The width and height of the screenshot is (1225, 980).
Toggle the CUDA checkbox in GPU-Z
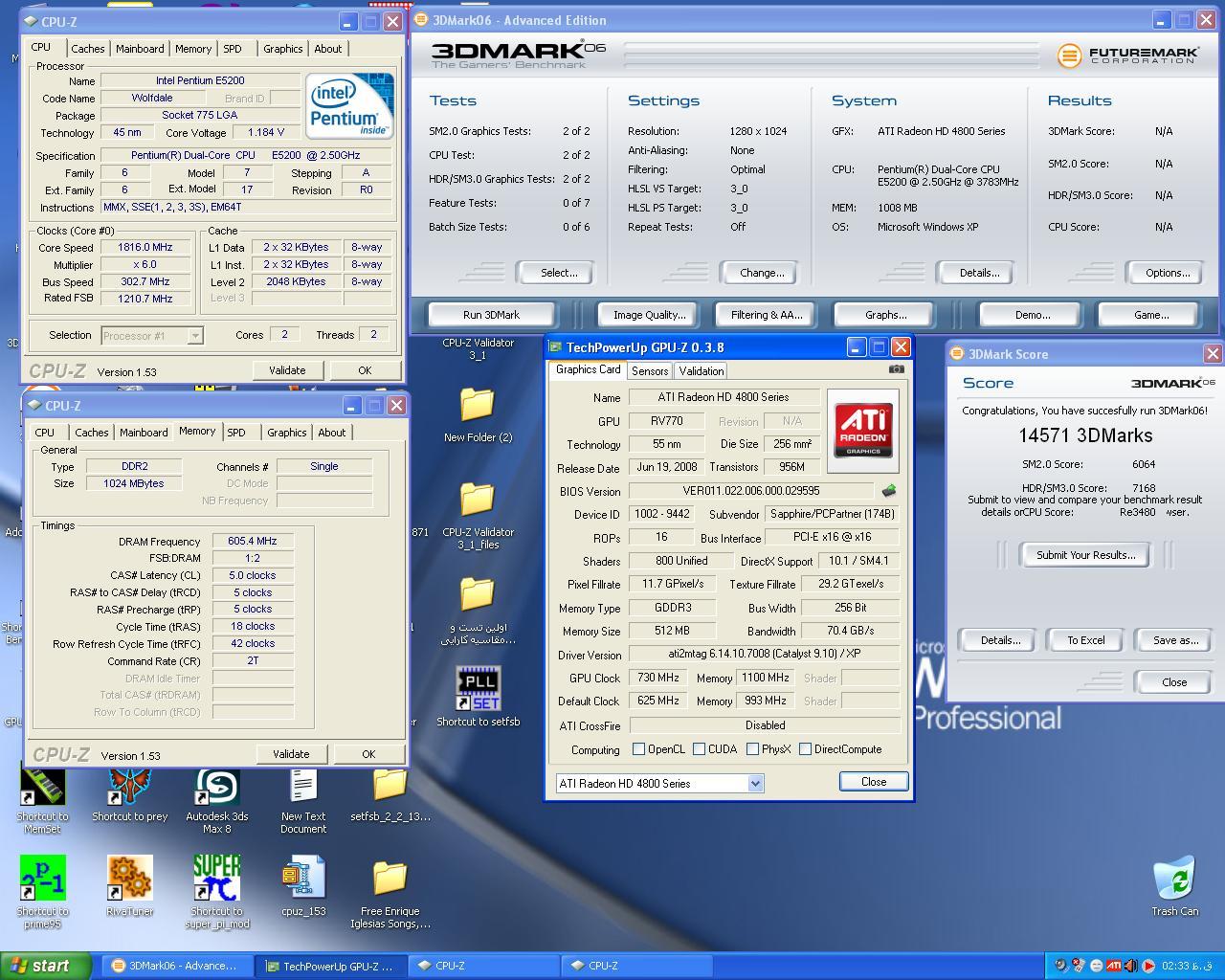click(x=699, y=749)
